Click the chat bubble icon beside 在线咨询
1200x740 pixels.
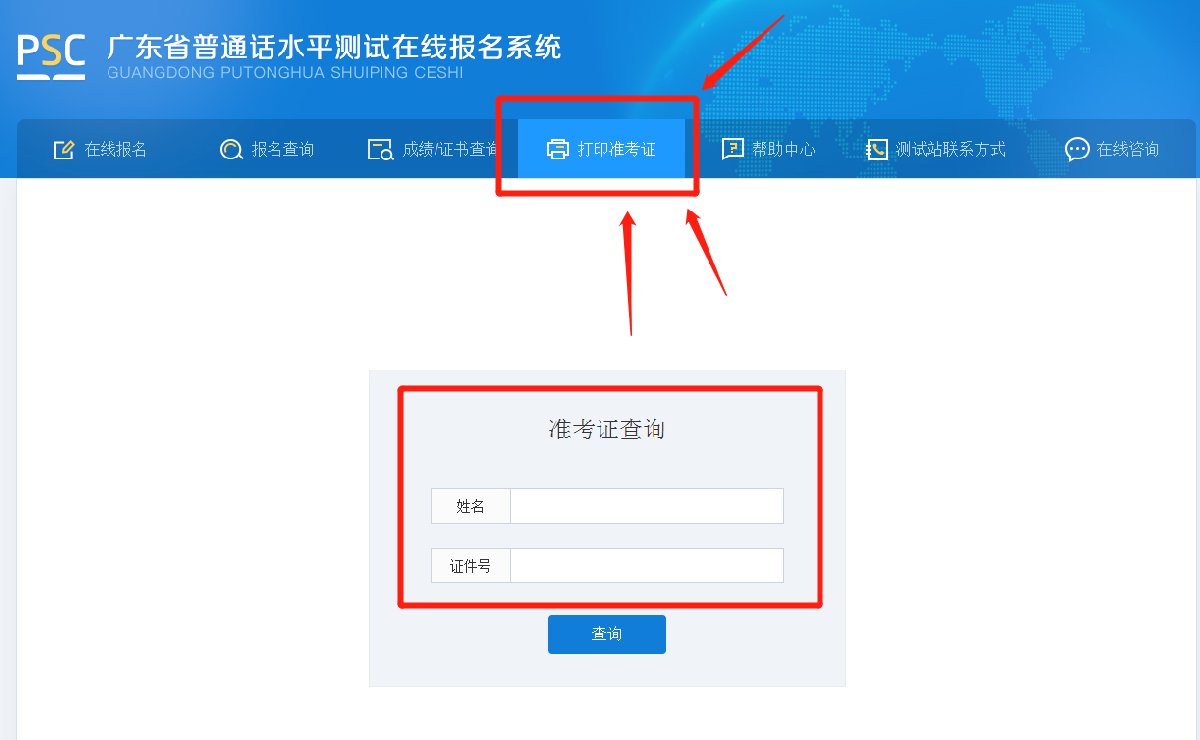pyautogui.click(x=1077, y=150)
